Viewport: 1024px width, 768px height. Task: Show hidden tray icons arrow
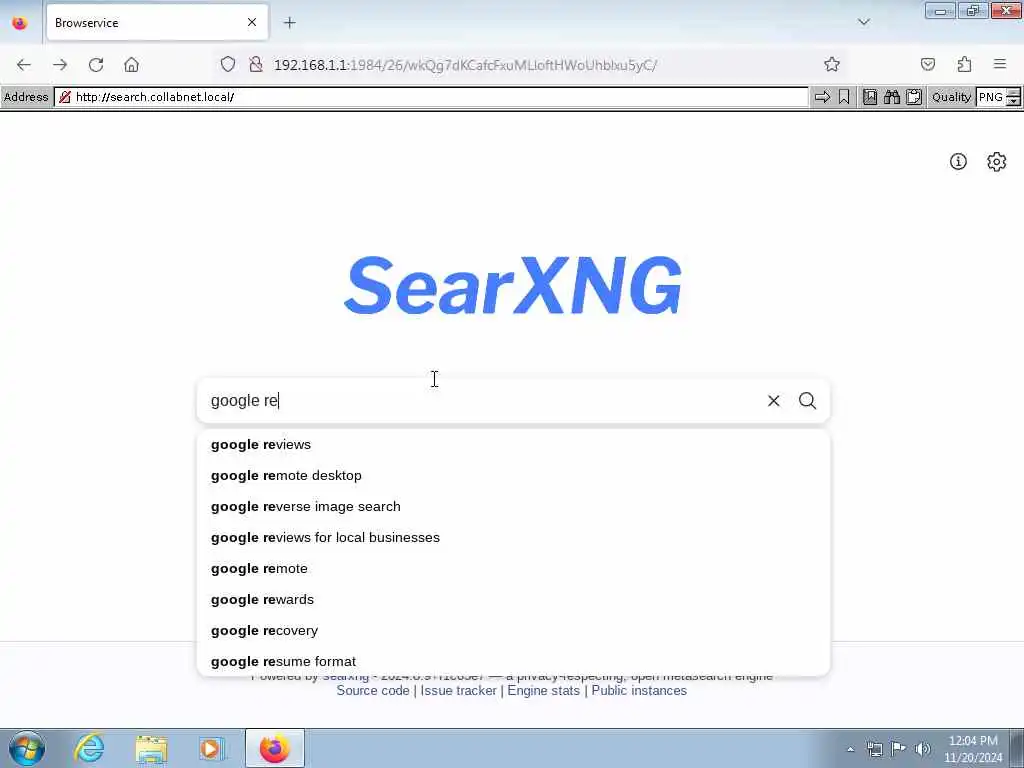[x=850, y=750]
